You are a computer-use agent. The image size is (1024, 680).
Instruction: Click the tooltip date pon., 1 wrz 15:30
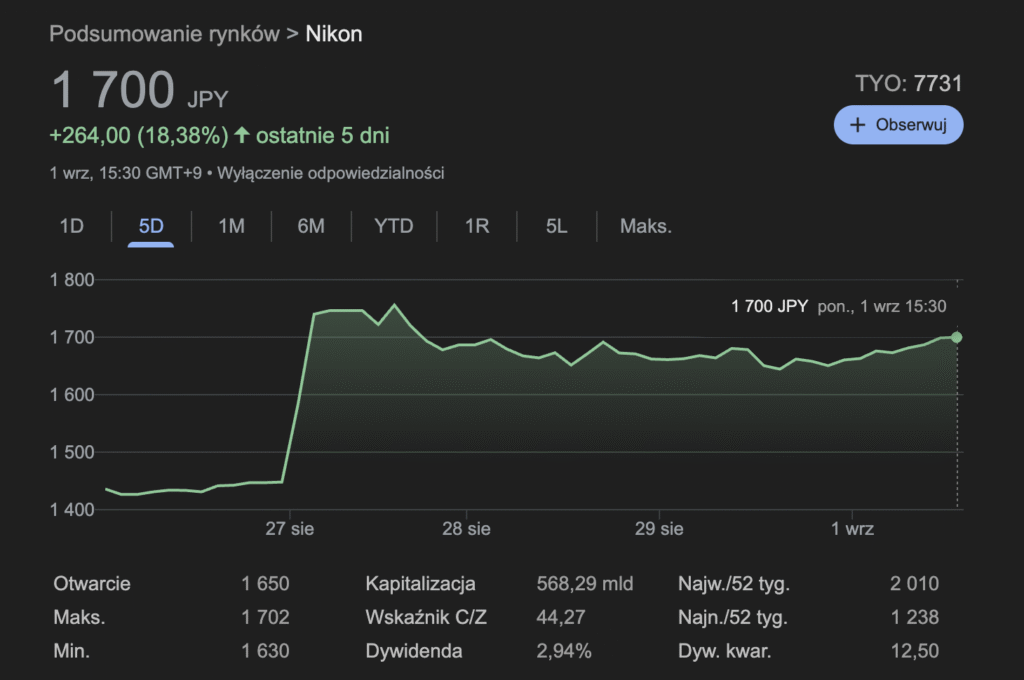[x=882, y=306]
